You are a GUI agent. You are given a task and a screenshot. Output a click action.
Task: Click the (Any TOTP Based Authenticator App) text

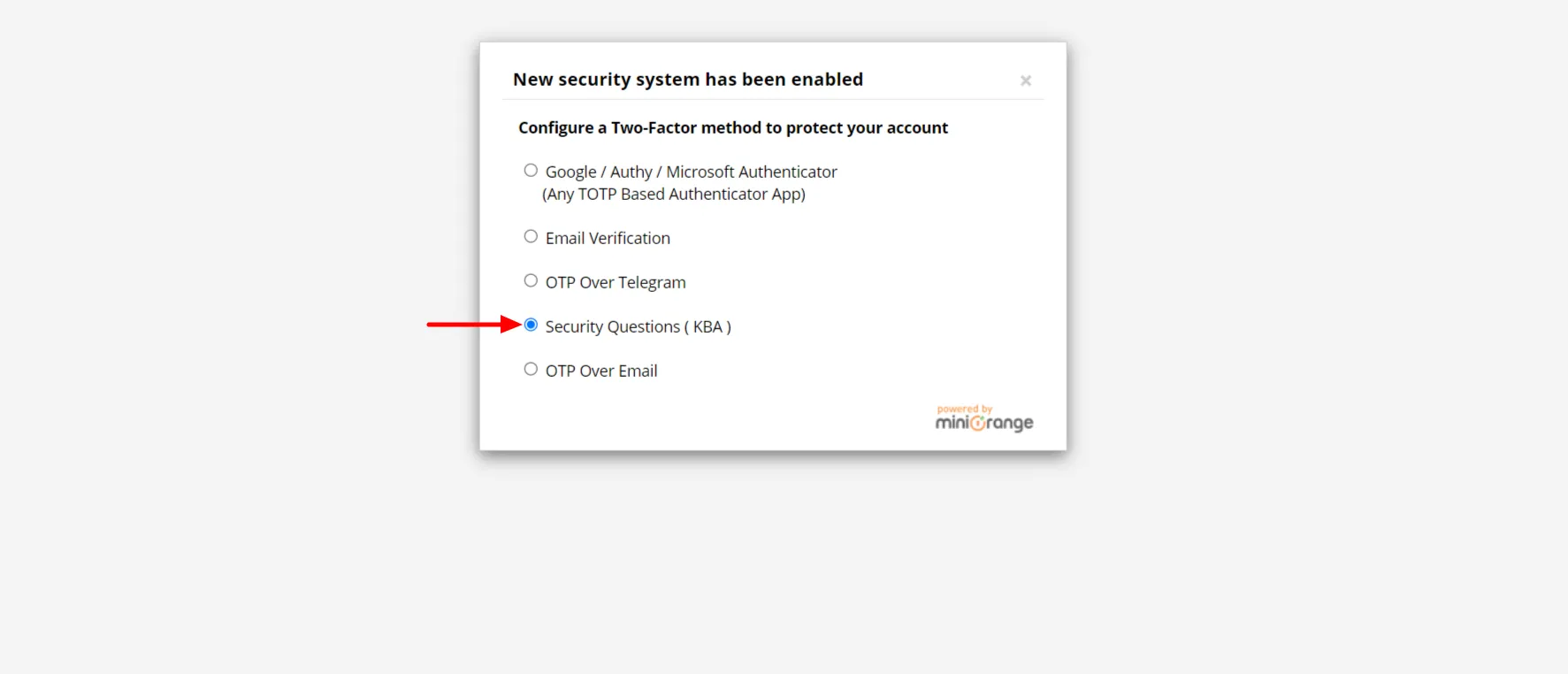click(x=674, y=194)
